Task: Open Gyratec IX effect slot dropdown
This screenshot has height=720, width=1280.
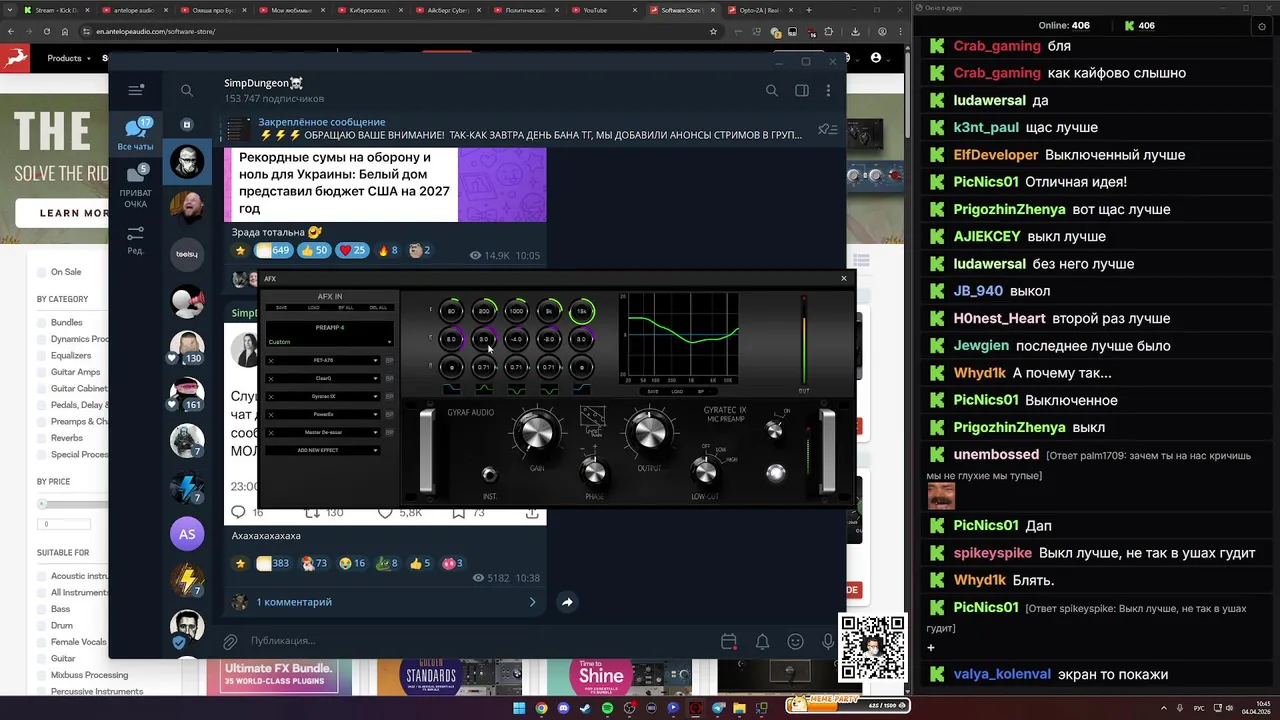Action: point(375,397)
